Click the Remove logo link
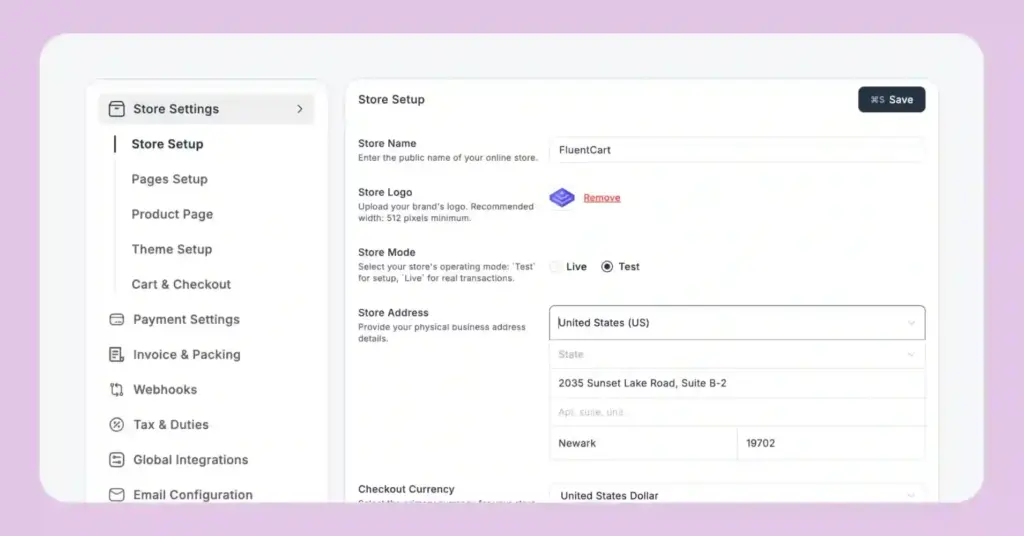 pyautogui.click(x=602, y=198)
